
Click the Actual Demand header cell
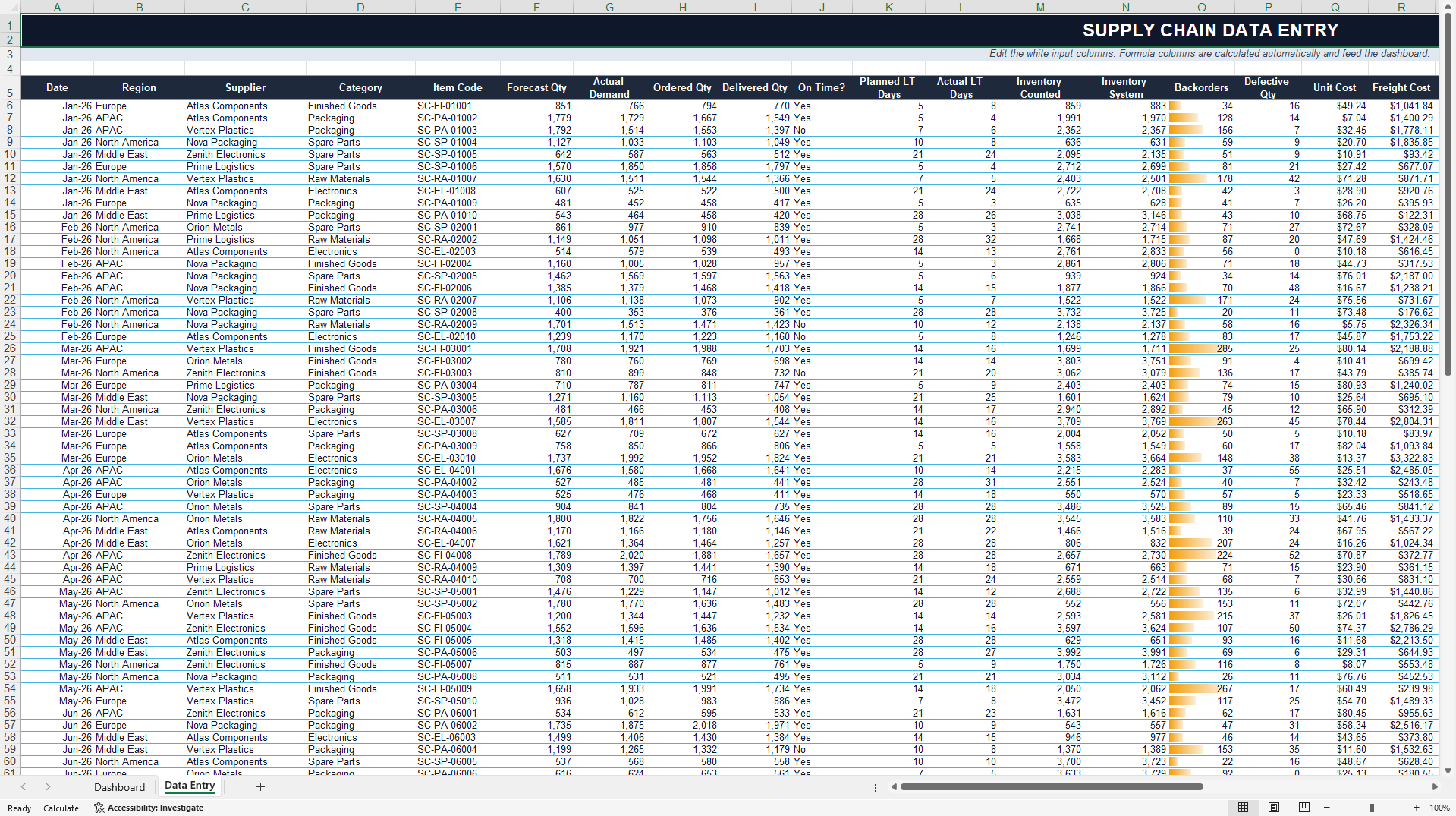609,87
